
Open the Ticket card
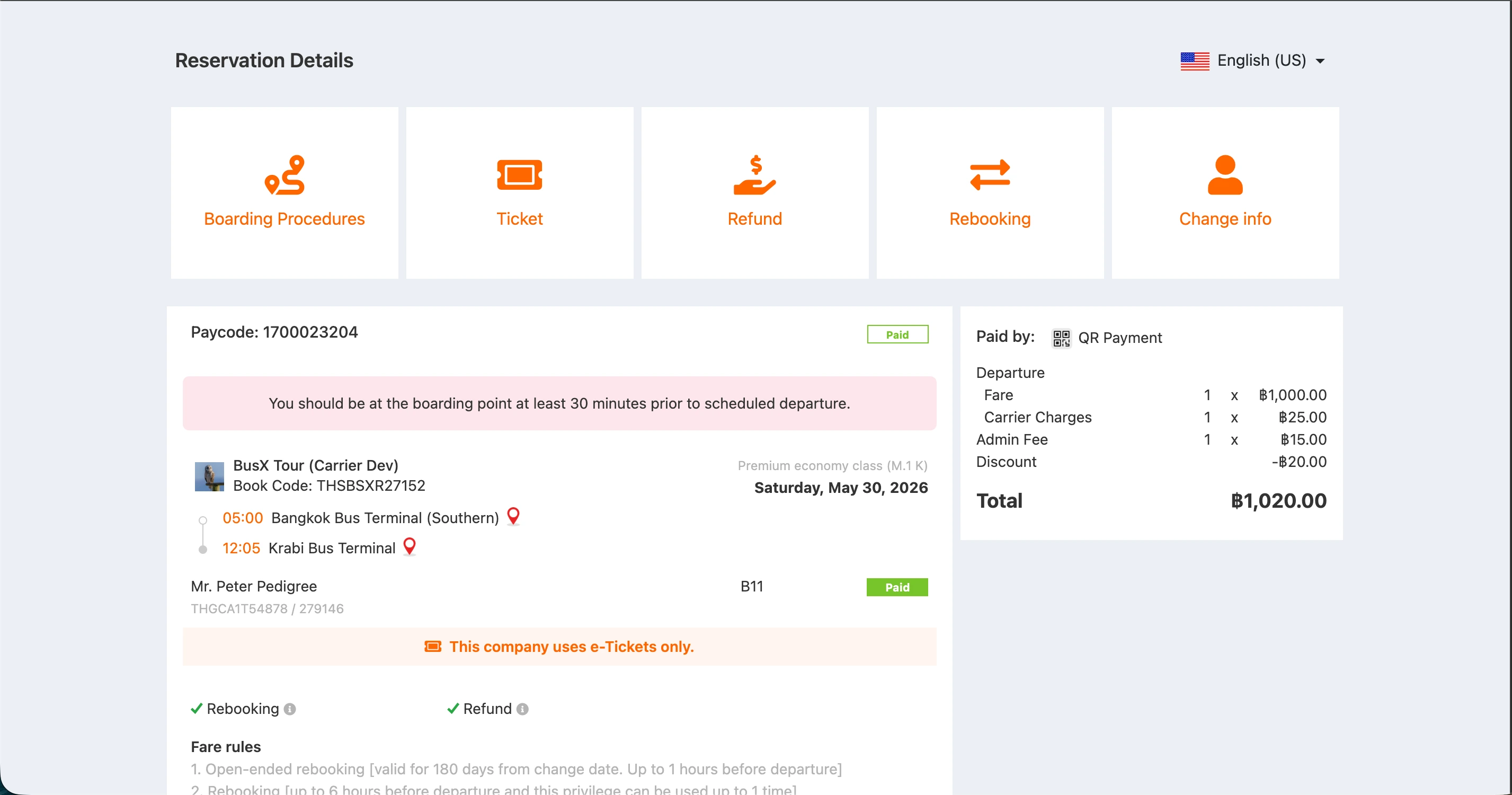pos(520,192)
